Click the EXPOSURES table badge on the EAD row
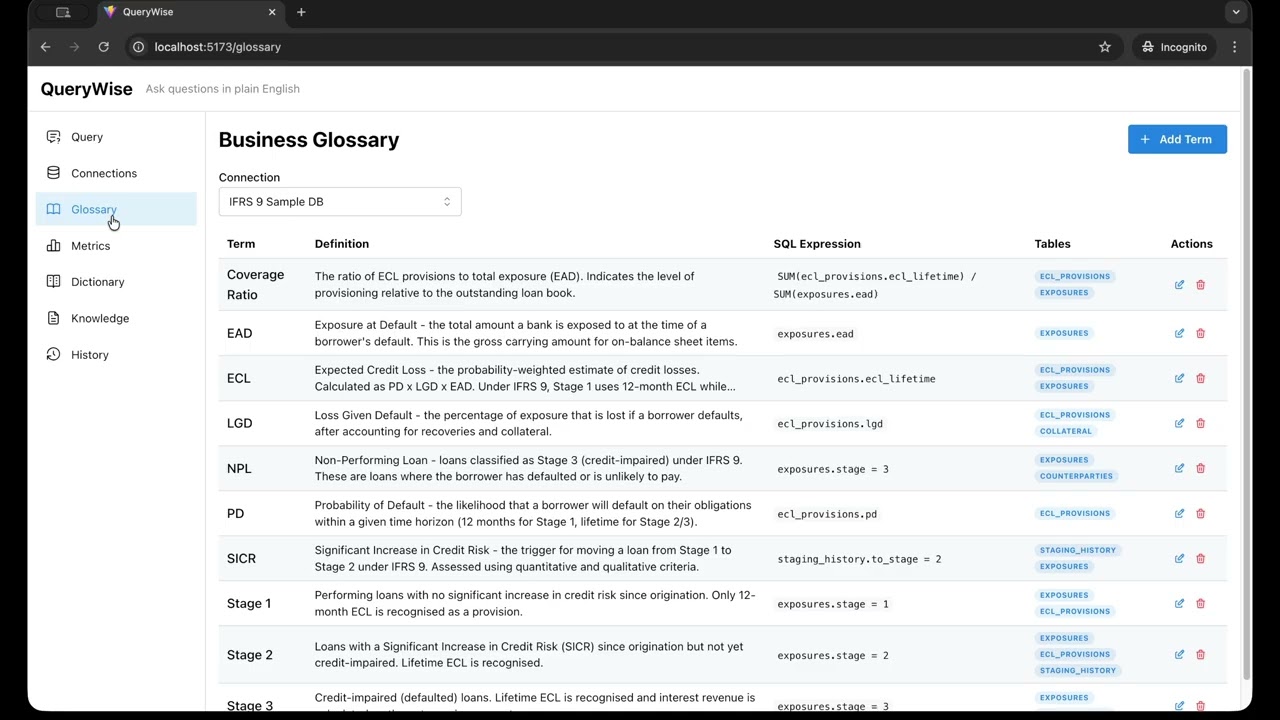This screenshot has height=720, width=1280. pos(1064,333)
